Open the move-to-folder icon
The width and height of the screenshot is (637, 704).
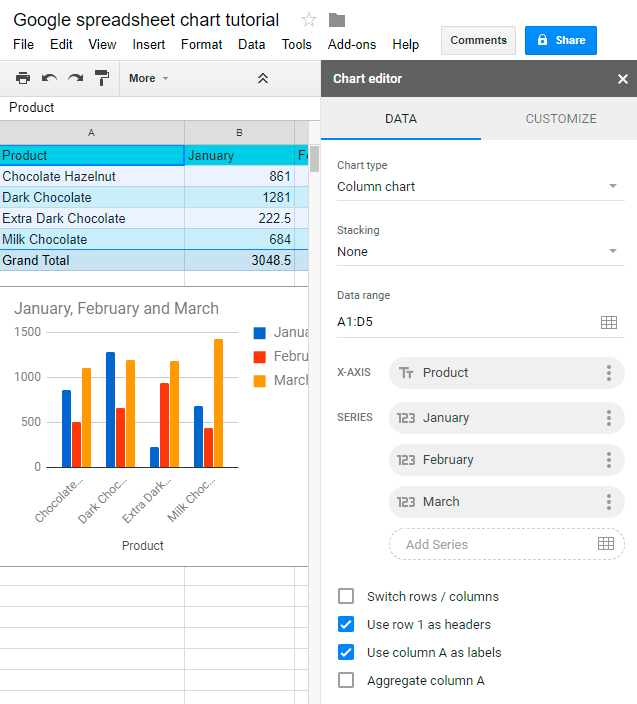[x=337, y=20]
